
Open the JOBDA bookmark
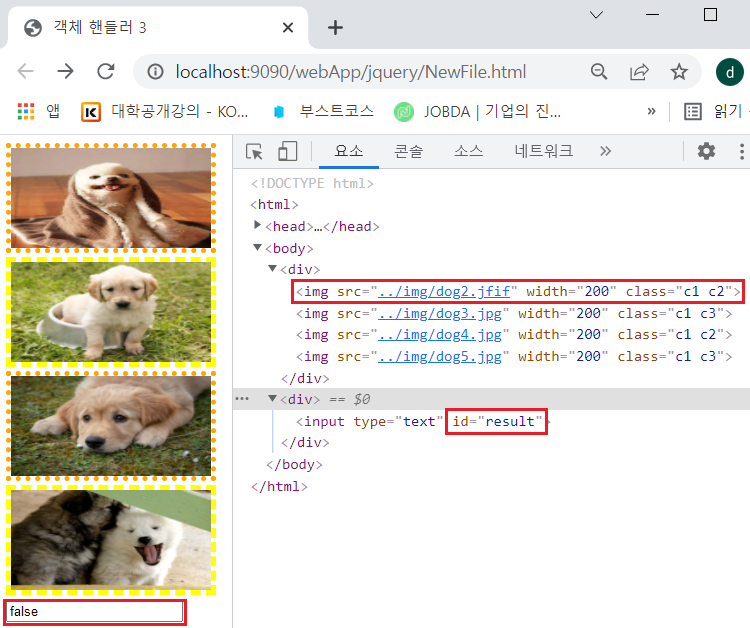pos(478,111)
